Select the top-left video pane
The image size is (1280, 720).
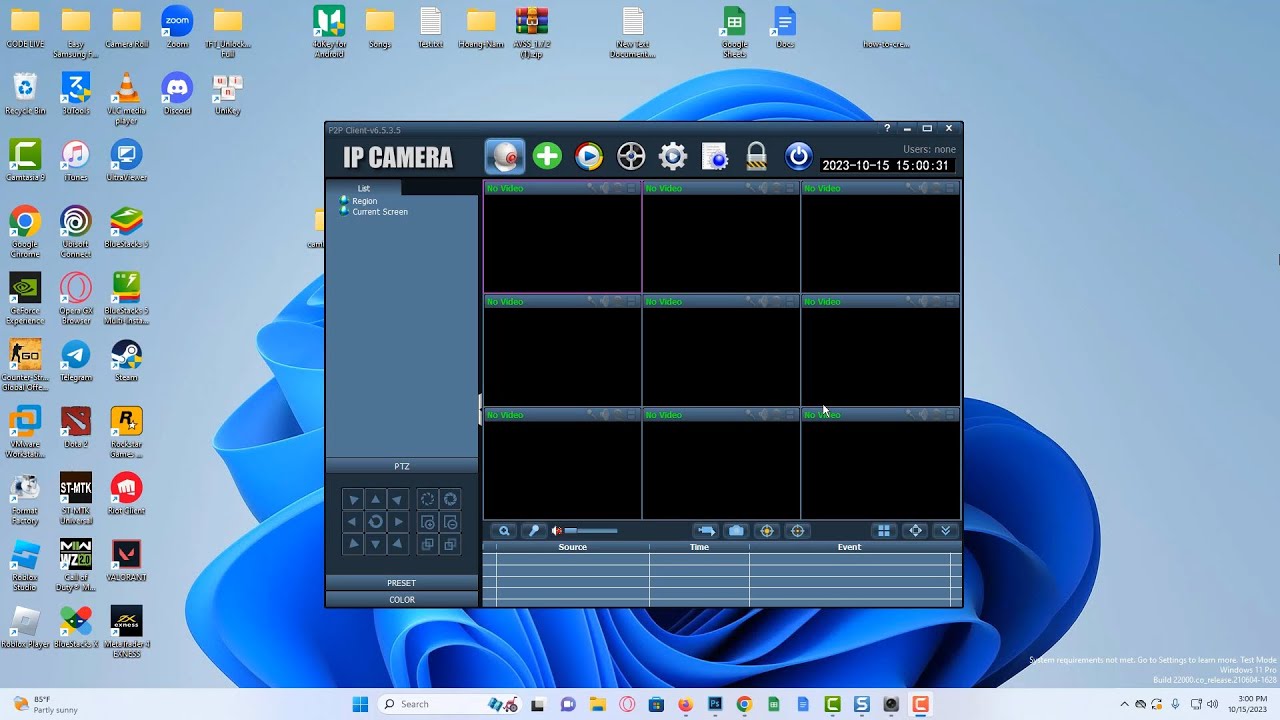[562, 237]
